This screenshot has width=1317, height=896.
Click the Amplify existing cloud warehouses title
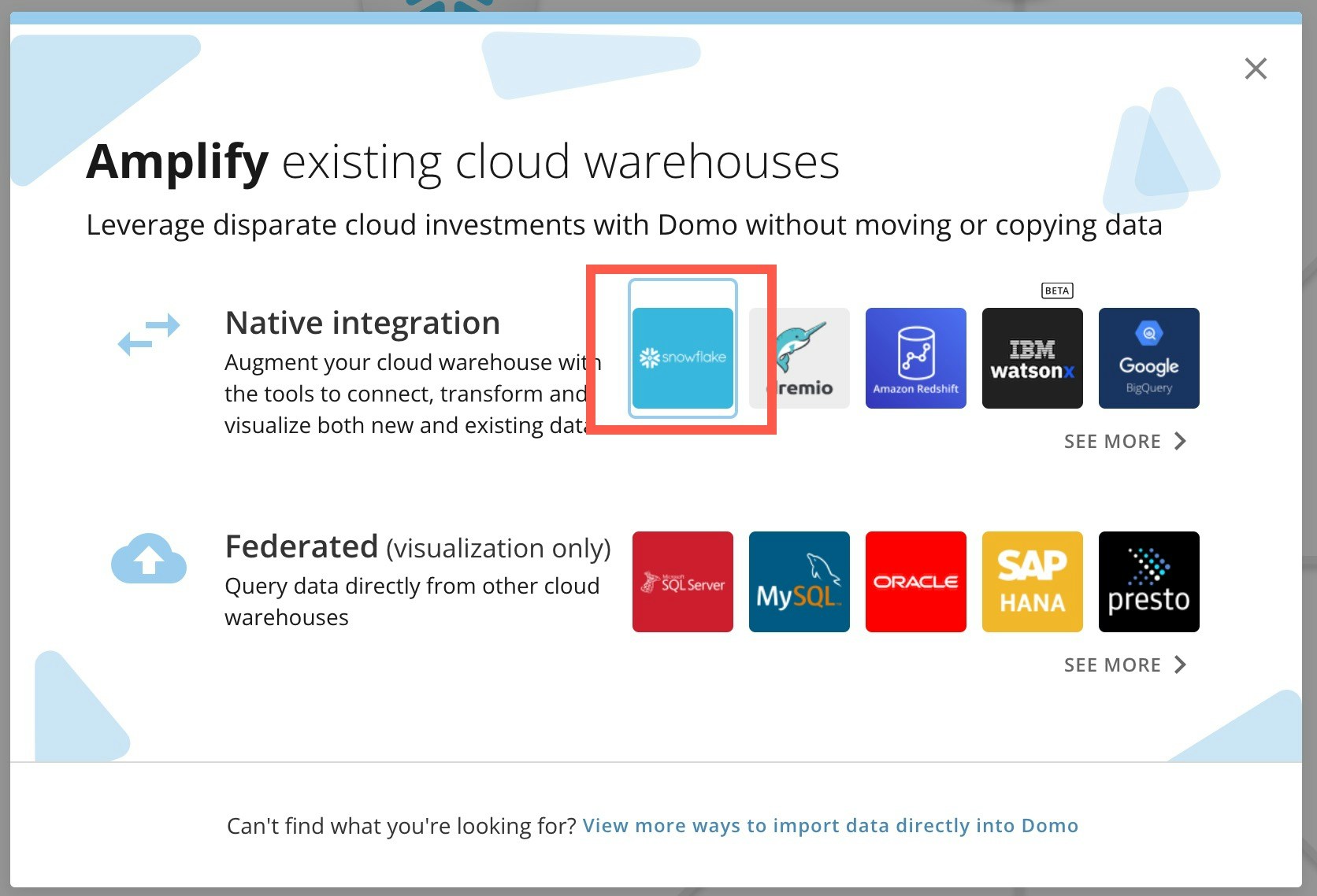[x=463, y=162]
